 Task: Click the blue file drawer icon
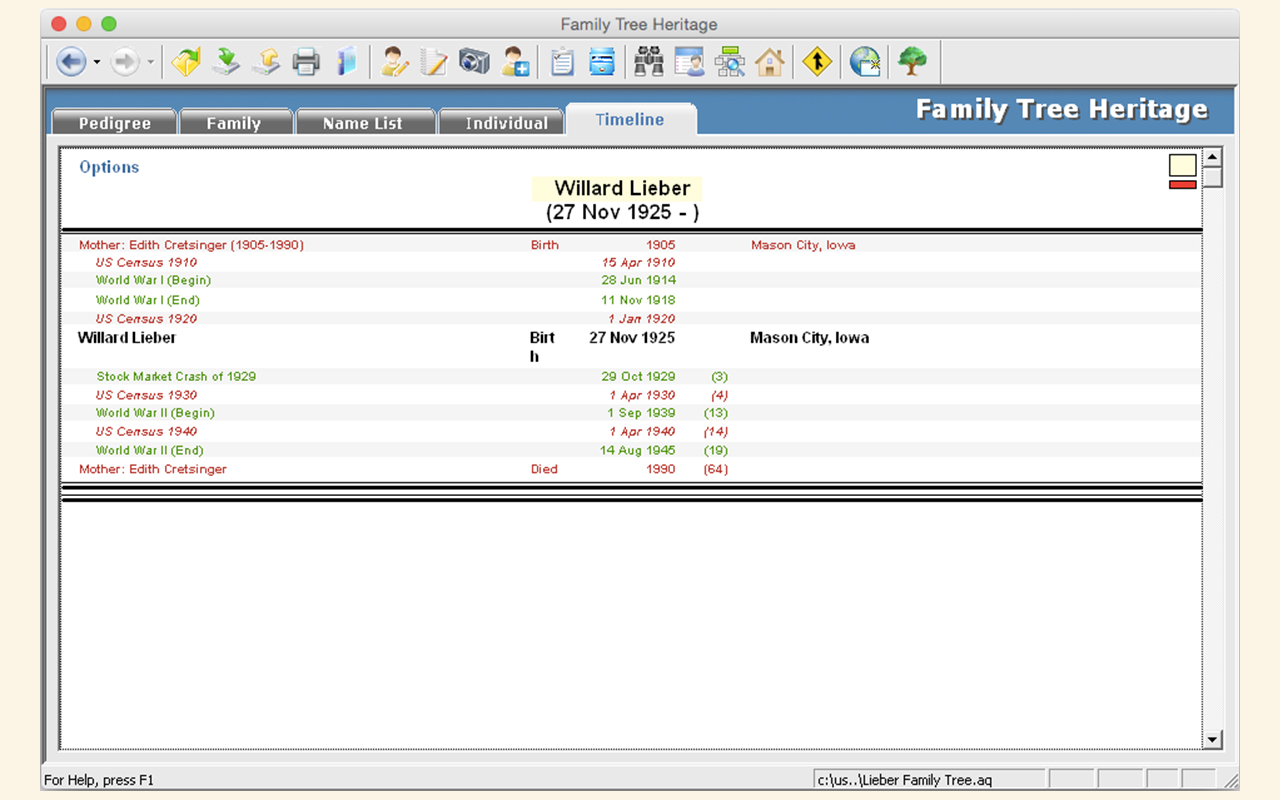(x=601, y=62)
